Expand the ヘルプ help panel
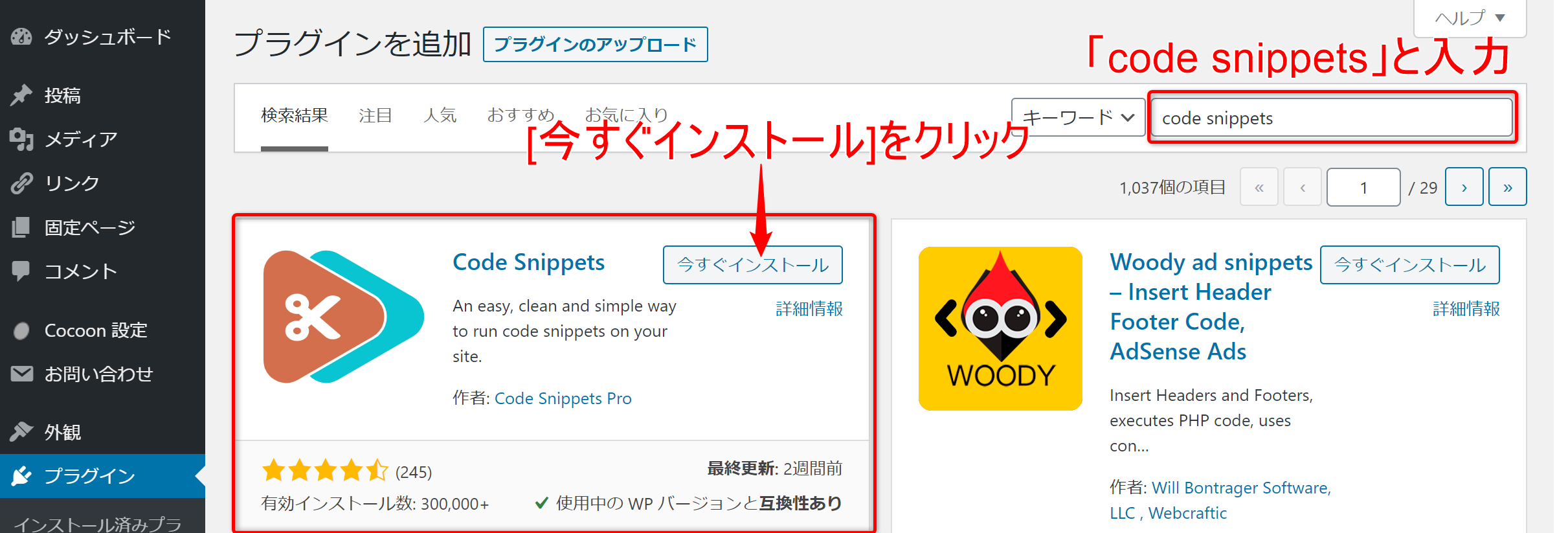 coord(1470,17)
